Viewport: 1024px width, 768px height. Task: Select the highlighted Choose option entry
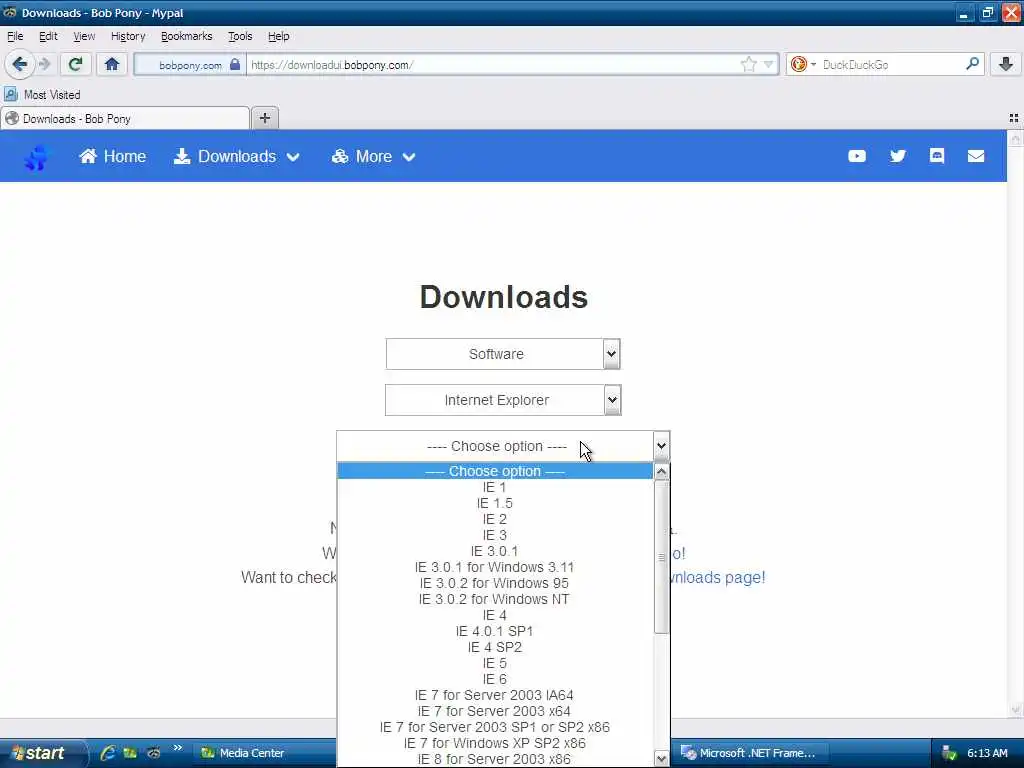tap(494, 471)
